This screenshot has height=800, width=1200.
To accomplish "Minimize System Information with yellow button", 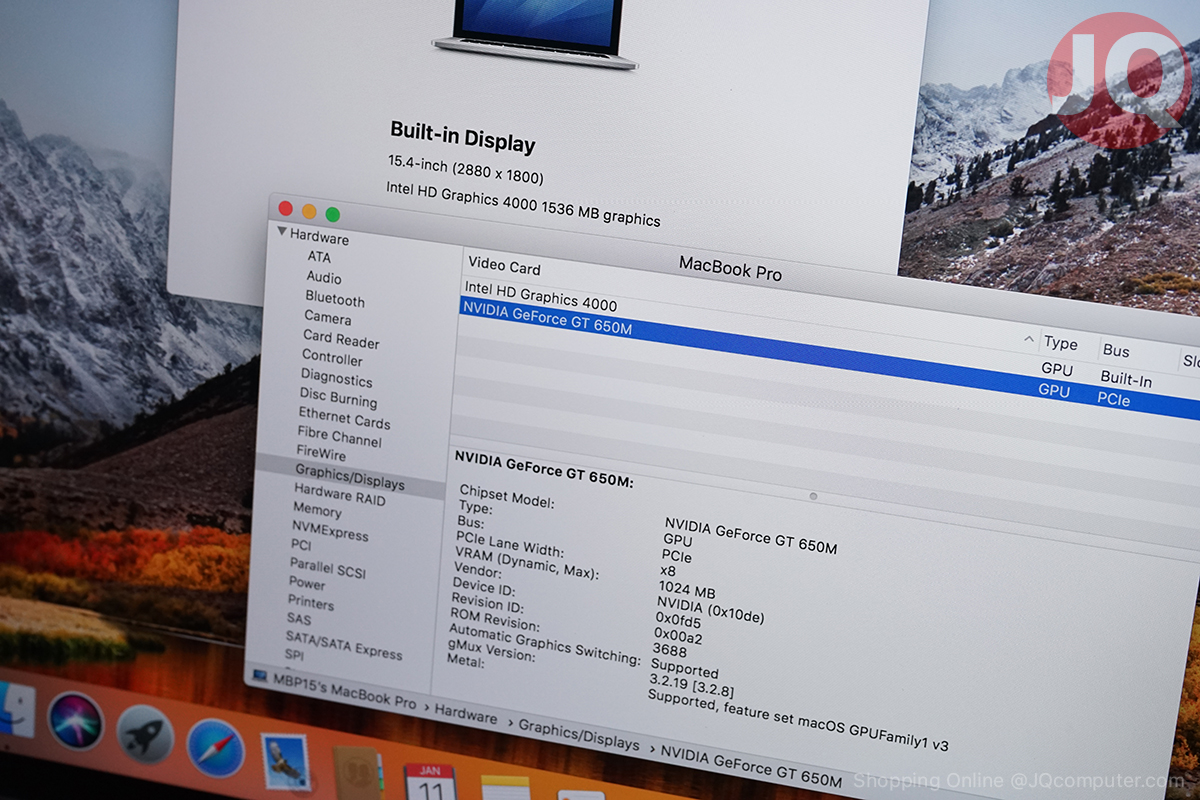I will [x=309, y=211].
